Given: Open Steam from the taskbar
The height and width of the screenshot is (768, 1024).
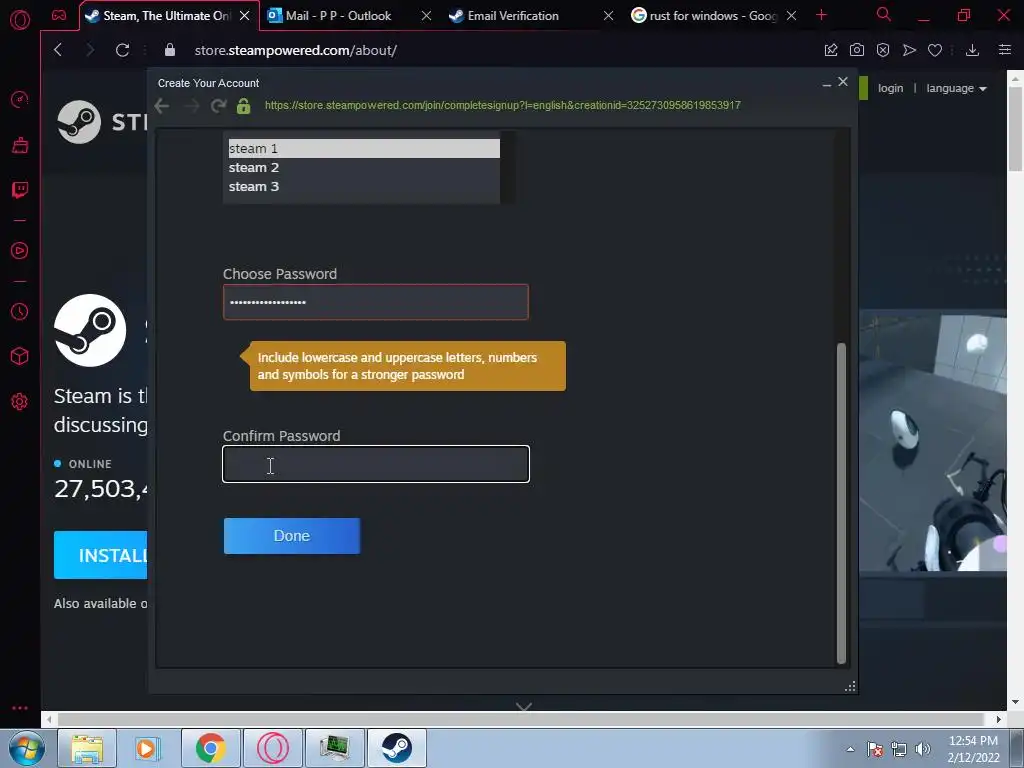Looking at the screenshot, I should [396, 748].
